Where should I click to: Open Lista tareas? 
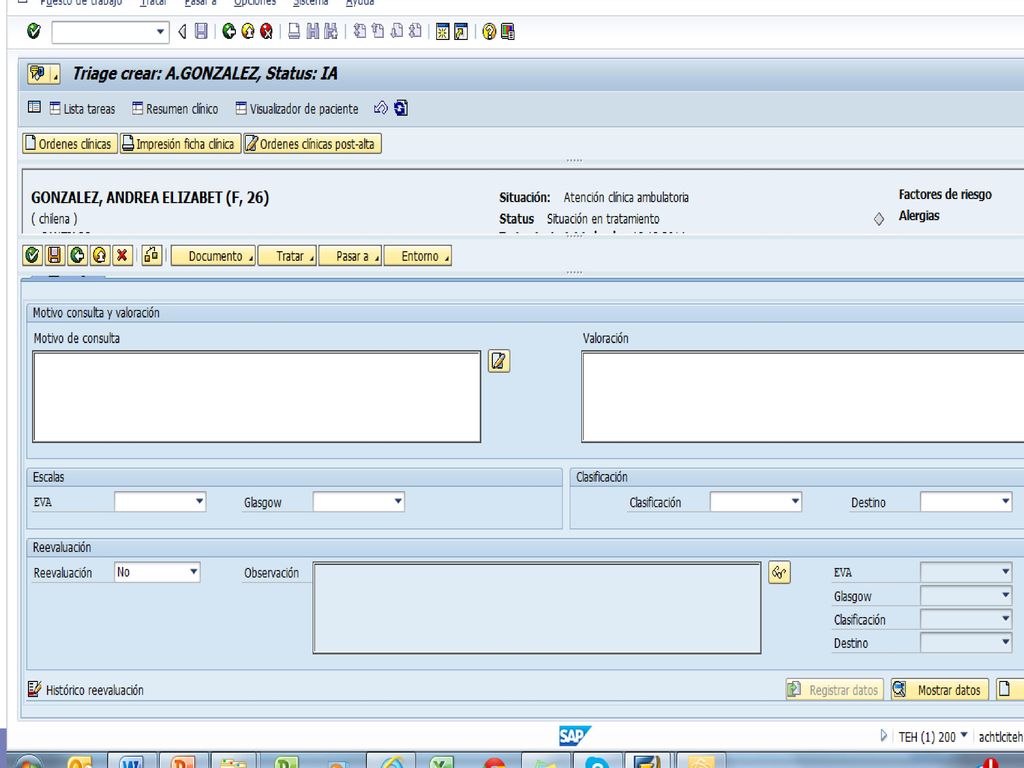click(82, 108)
